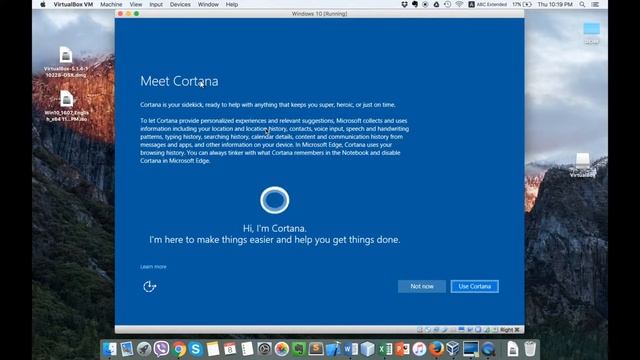The image size is (640, 360).
Task: Open Sublime Text in the Dock
Action: coord(316,349)
